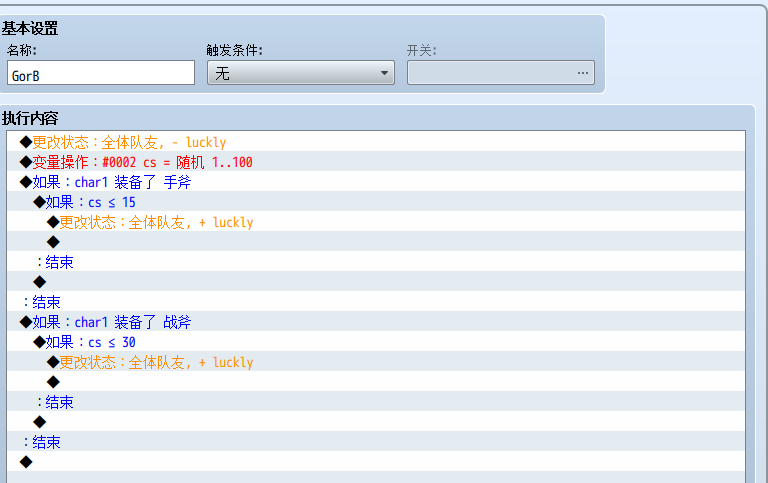Screen dimensions: 768x483
Task: Select the line 如果：char1 装备了 手斧
Action: [376, 182]
